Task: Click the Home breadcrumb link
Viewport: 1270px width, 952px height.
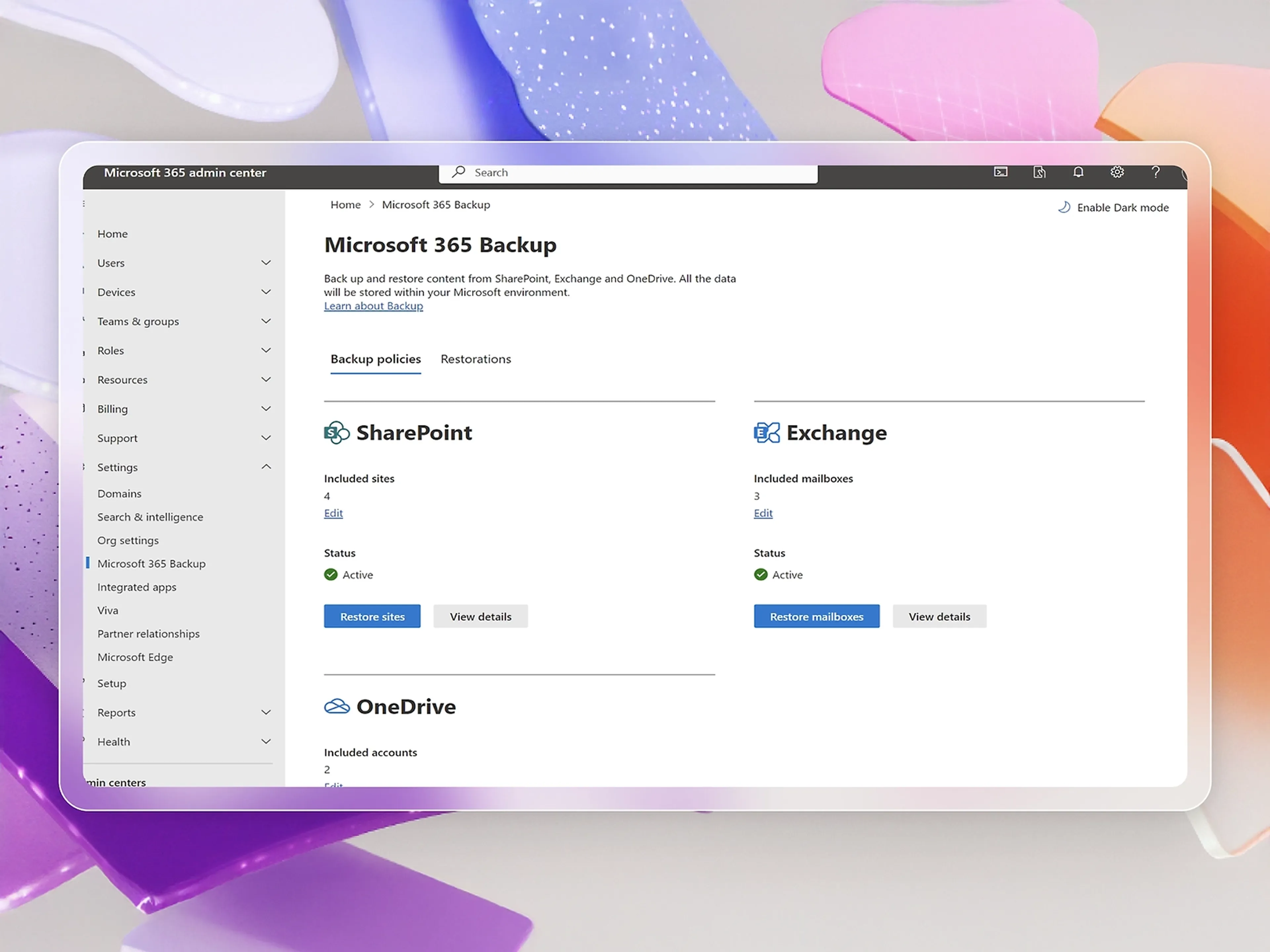Action: (x=346, y=205)
